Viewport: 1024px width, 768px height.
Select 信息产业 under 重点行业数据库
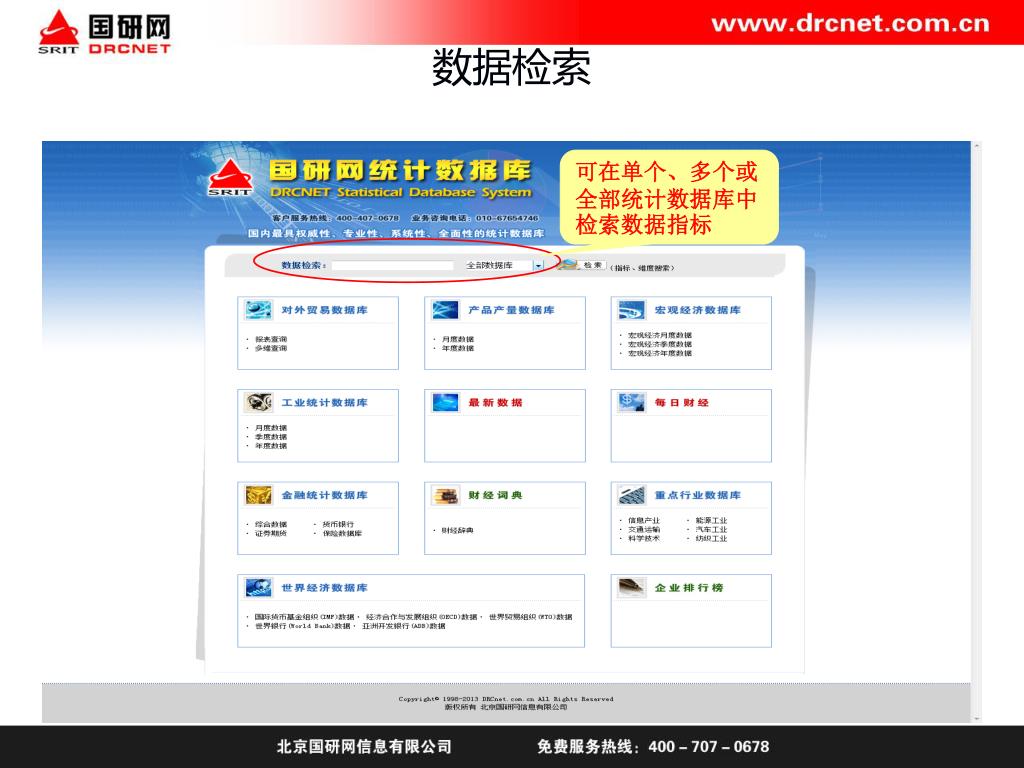pos(644,520)
